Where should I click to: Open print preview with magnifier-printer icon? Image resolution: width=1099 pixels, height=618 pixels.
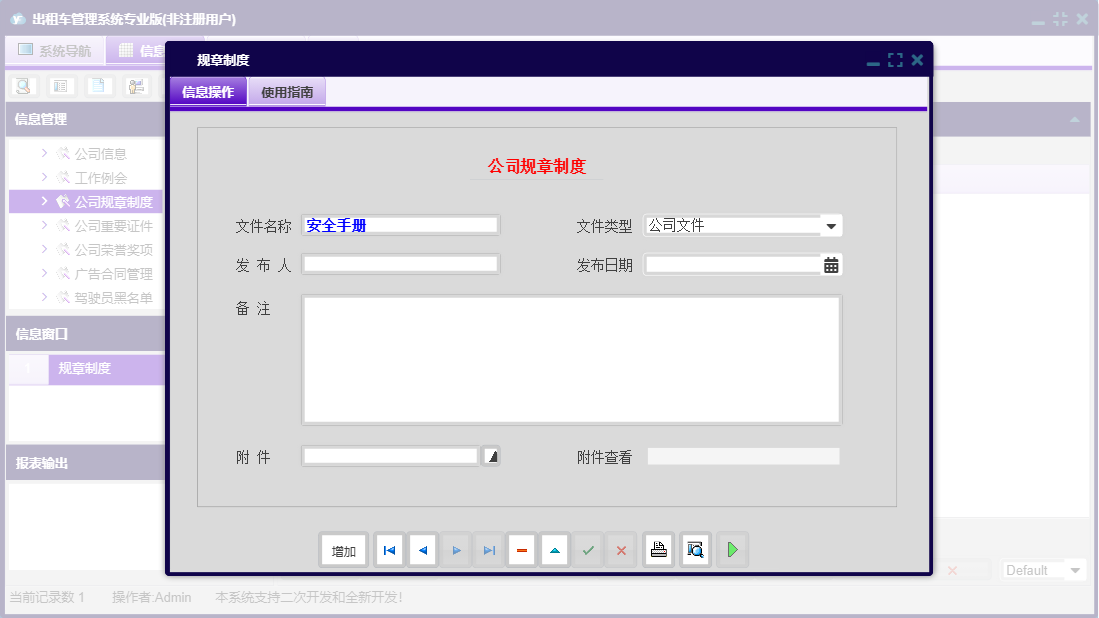pos(695,549)
